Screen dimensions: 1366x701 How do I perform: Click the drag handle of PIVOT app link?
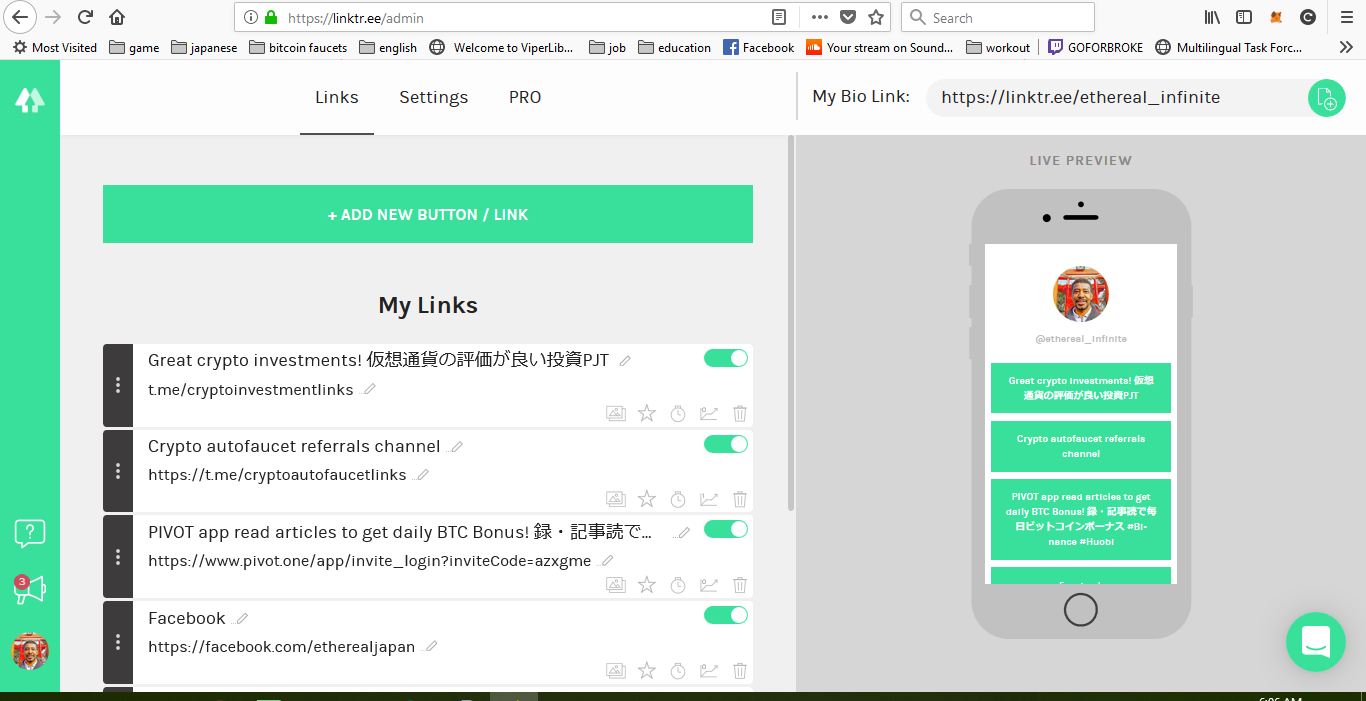118,557
